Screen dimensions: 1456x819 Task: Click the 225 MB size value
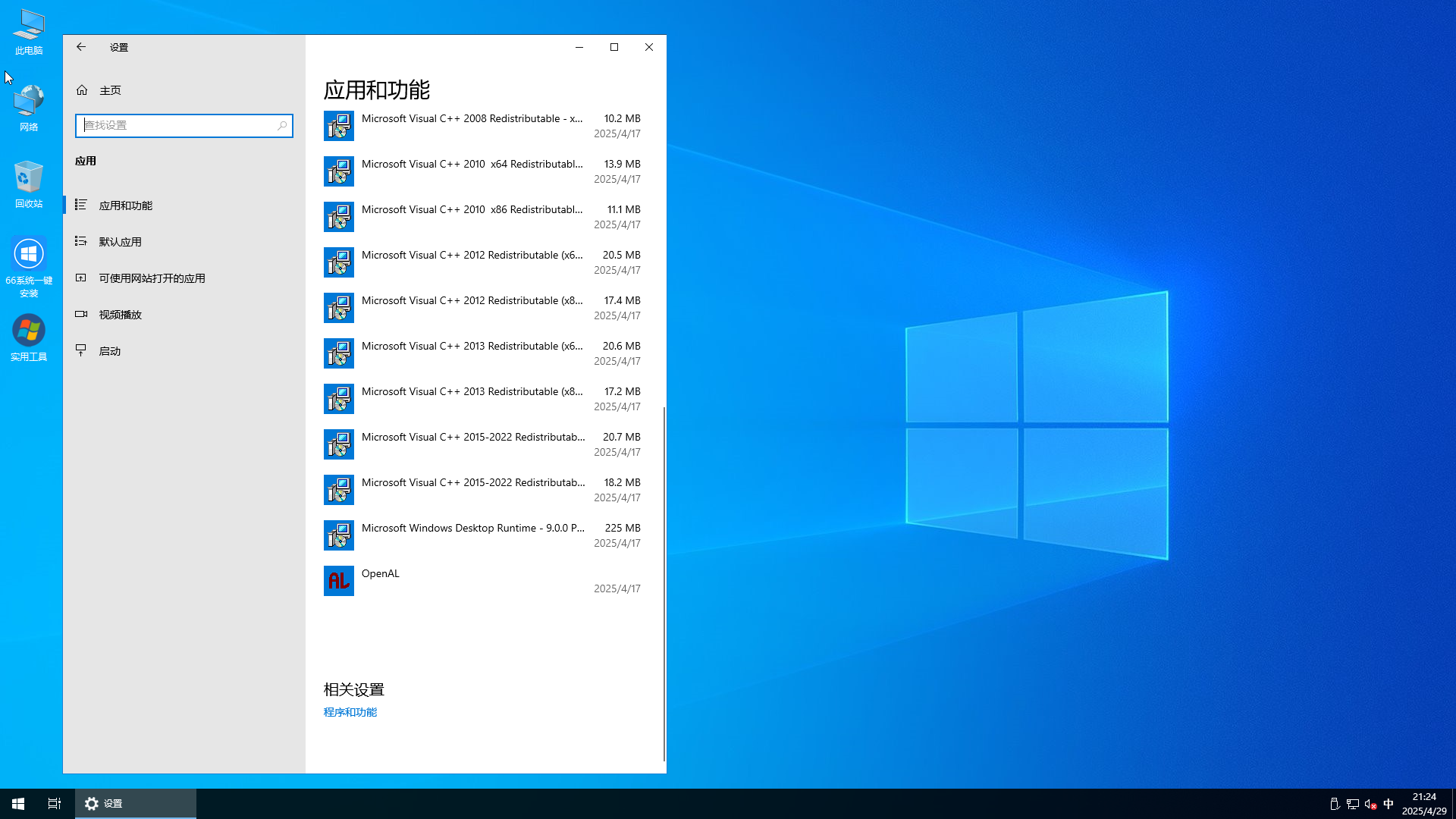point(623,528)
